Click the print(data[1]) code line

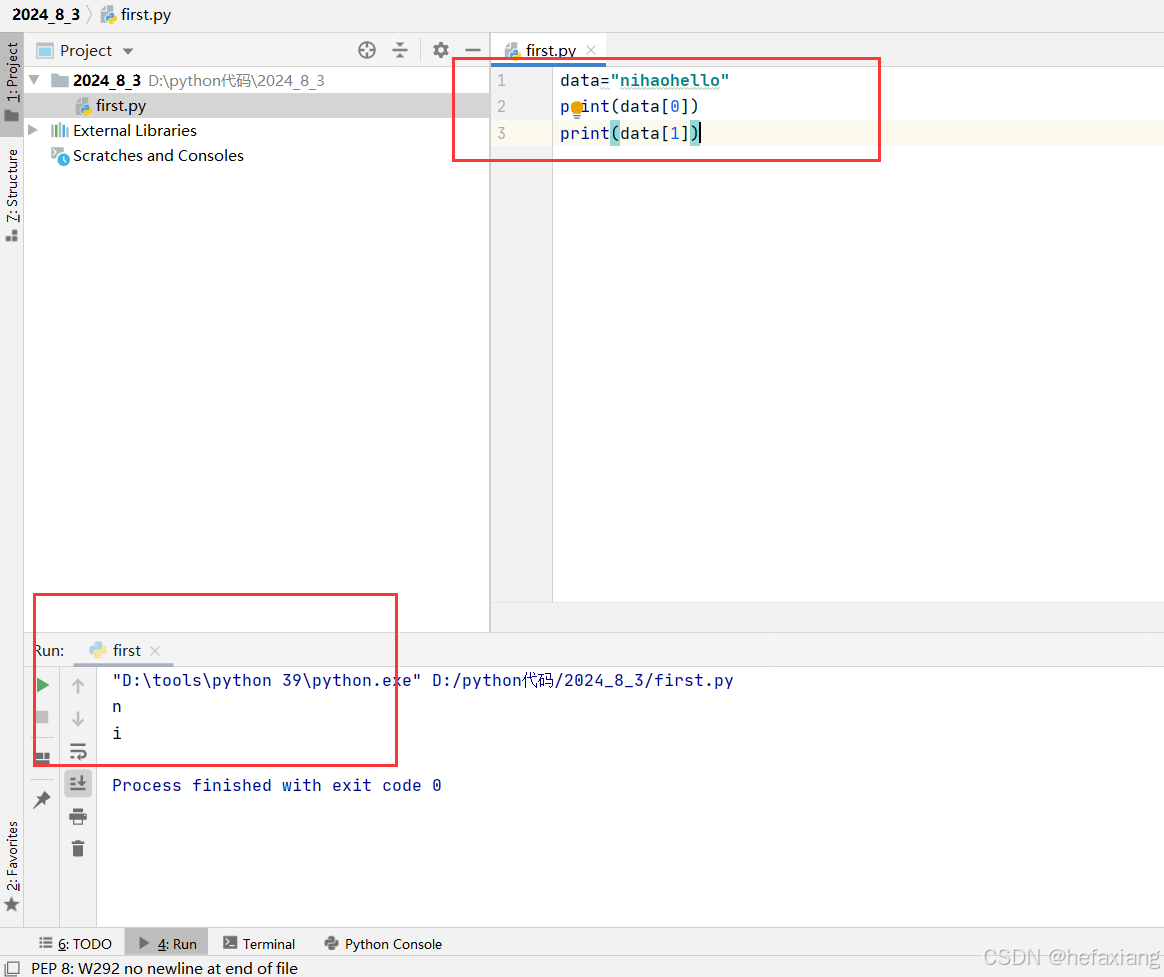[x=630, y=134]
